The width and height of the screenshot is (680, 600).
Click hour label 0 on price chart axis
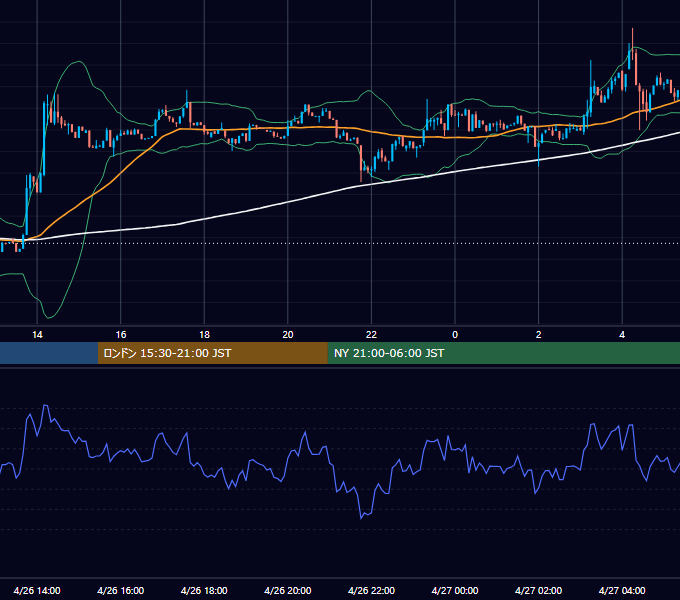pyautogui.click(x=455, y=335)
